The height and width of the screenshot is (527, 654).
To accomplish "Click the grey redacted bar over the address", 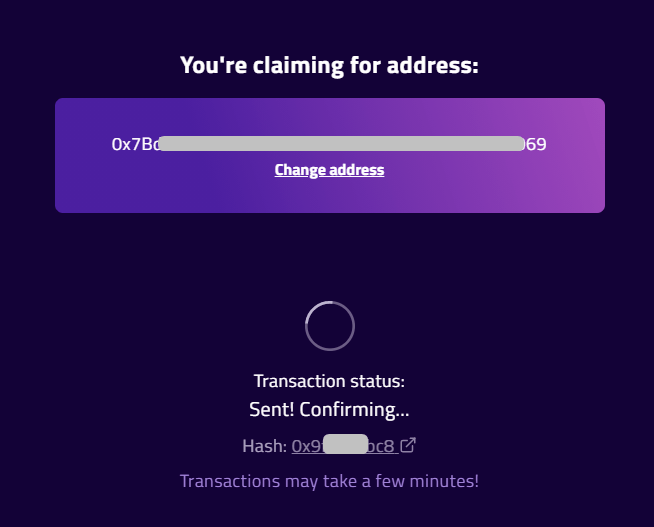I will [340, 144].
